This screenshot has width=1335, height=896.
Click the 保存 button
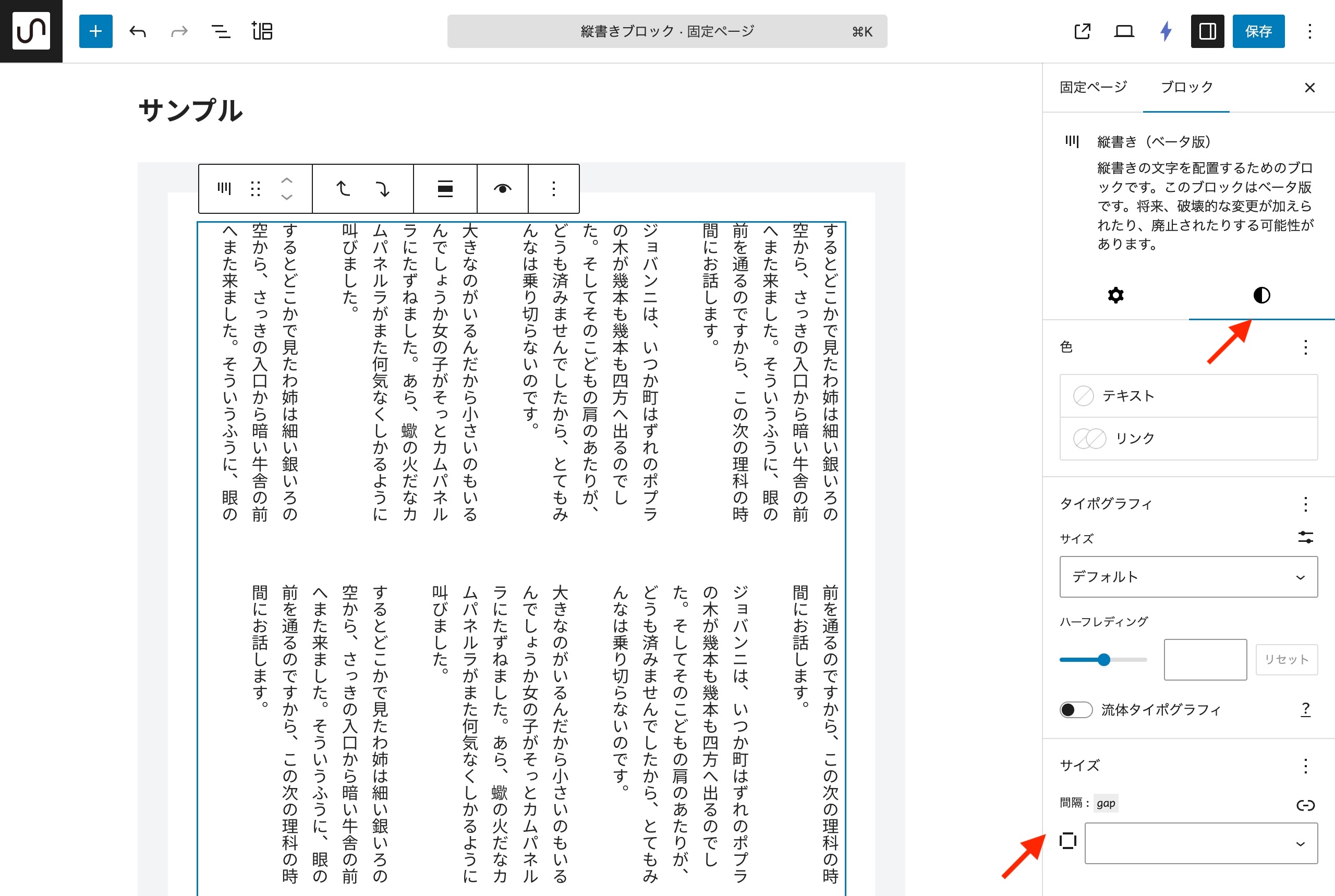click(x=1258, y=31)
